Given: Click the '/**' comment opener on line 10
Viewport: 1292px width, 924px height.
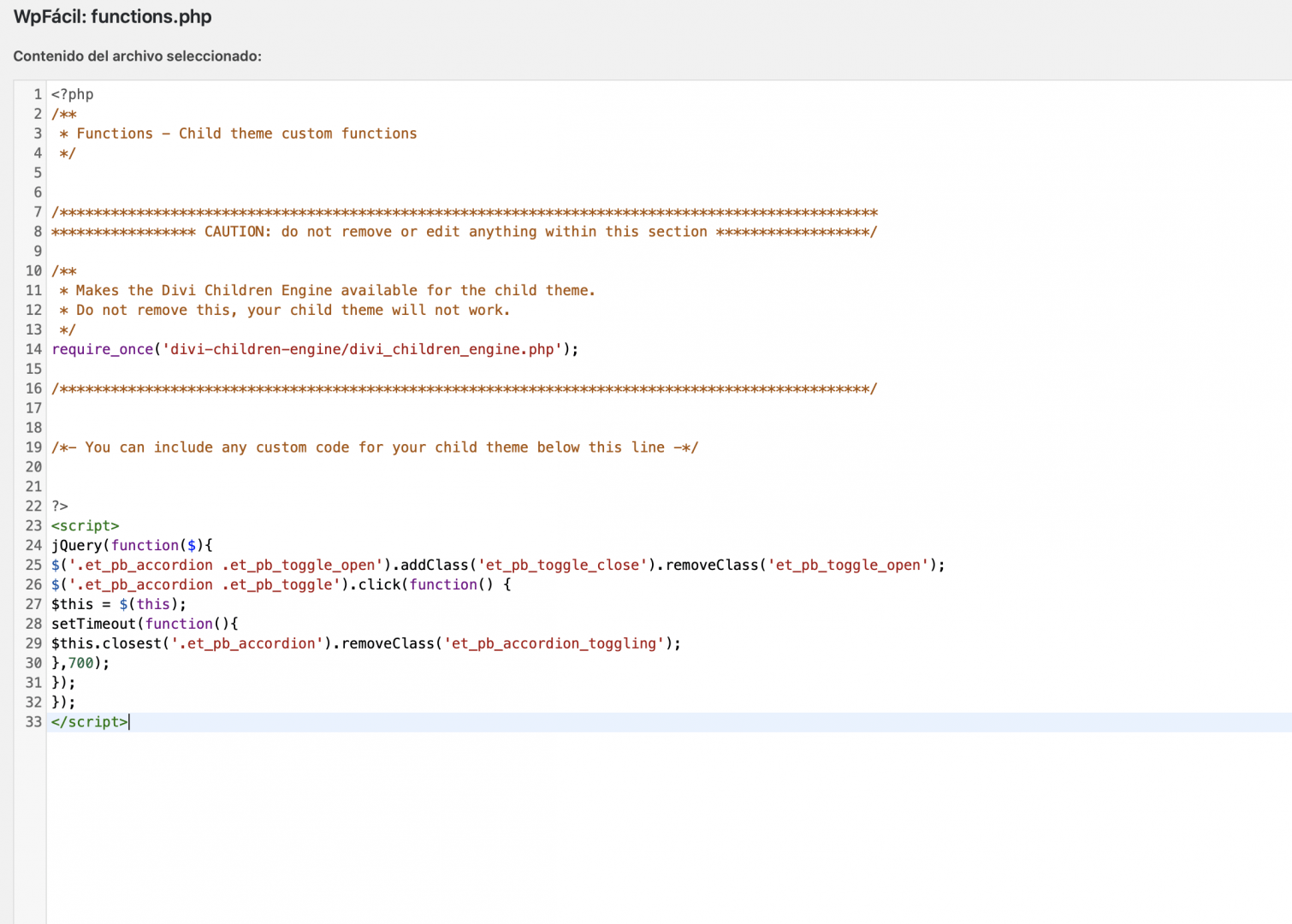Looking at the screenshot, I should pos(64,271).
